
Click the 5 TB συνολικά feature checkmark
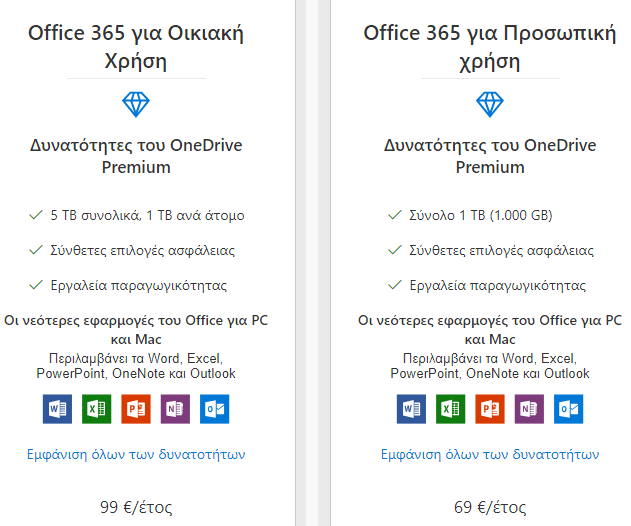pos(36,215)
